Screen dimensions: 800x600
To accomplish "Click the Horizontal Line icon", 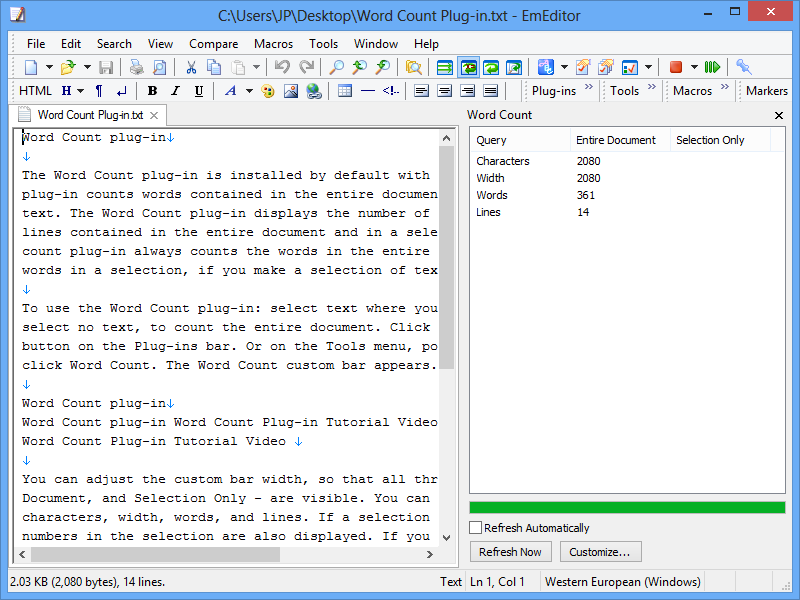I will pos(368,91).
